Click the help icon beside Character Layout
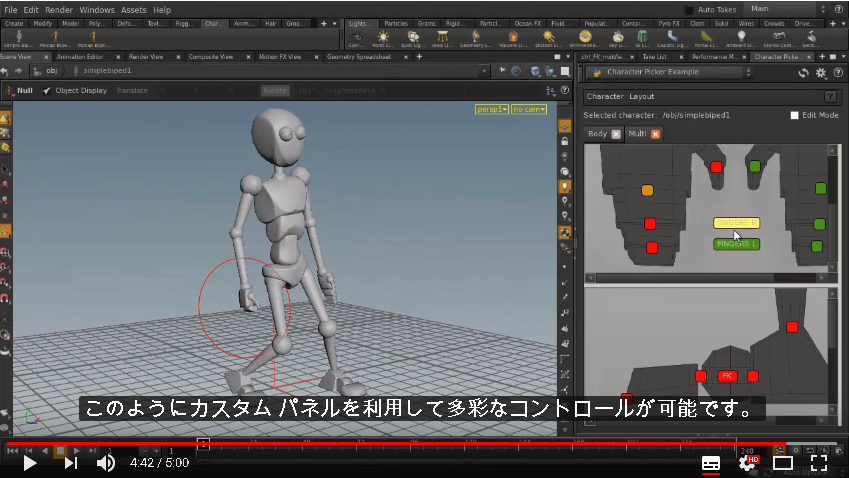 coord(830,96)
